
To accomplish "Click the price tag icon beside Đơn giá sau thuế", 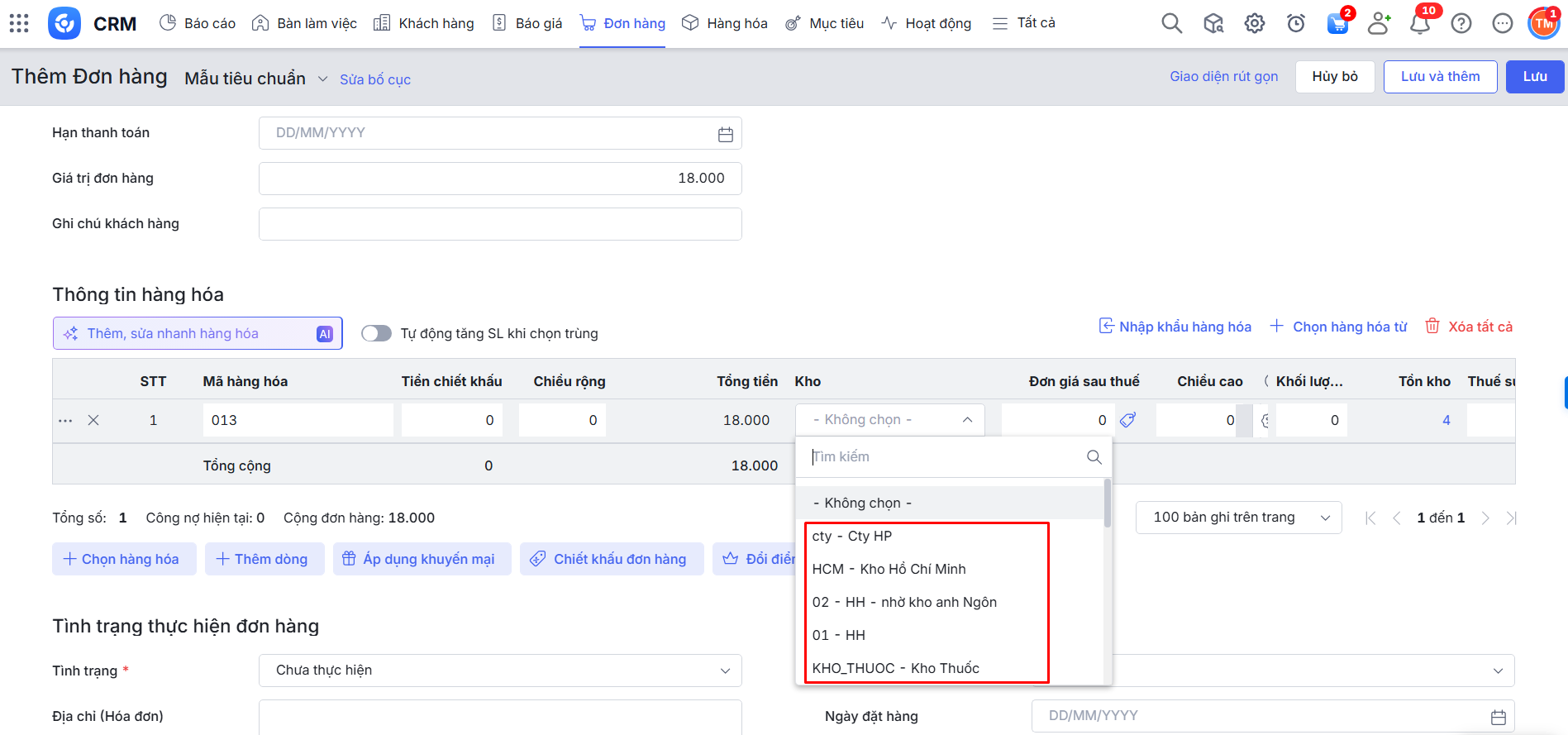I will [x=1127, y=420].
